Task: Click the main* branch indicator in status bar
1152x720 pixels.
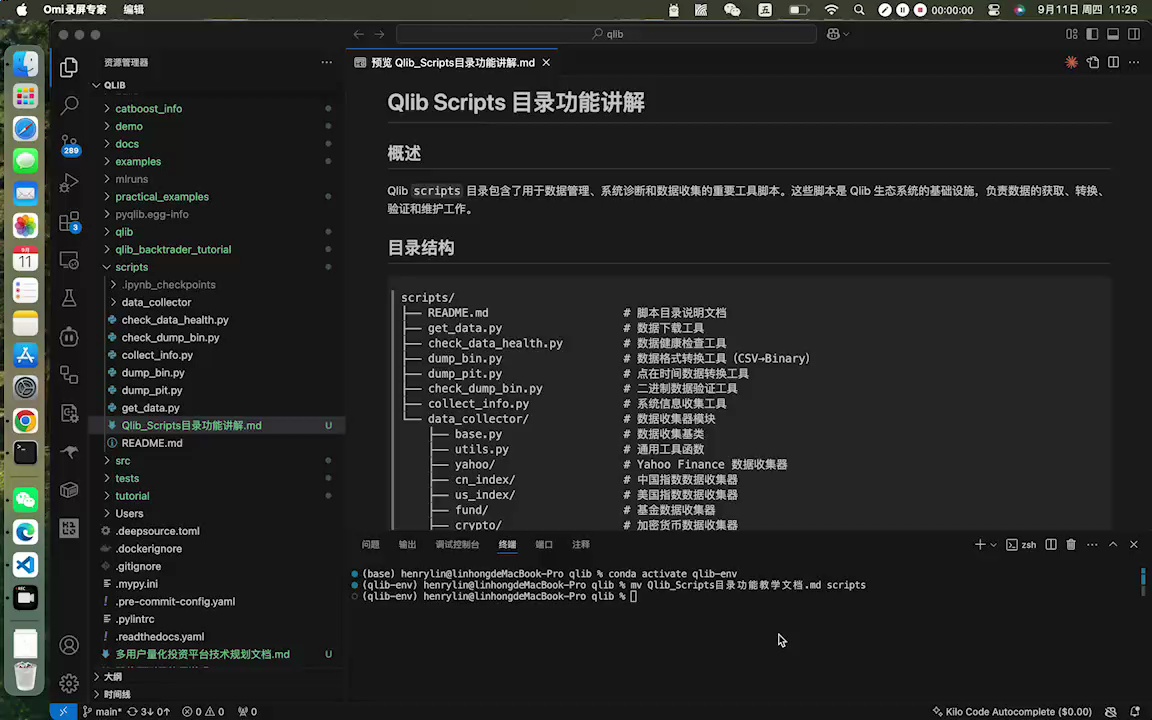Action: [105, 711]
